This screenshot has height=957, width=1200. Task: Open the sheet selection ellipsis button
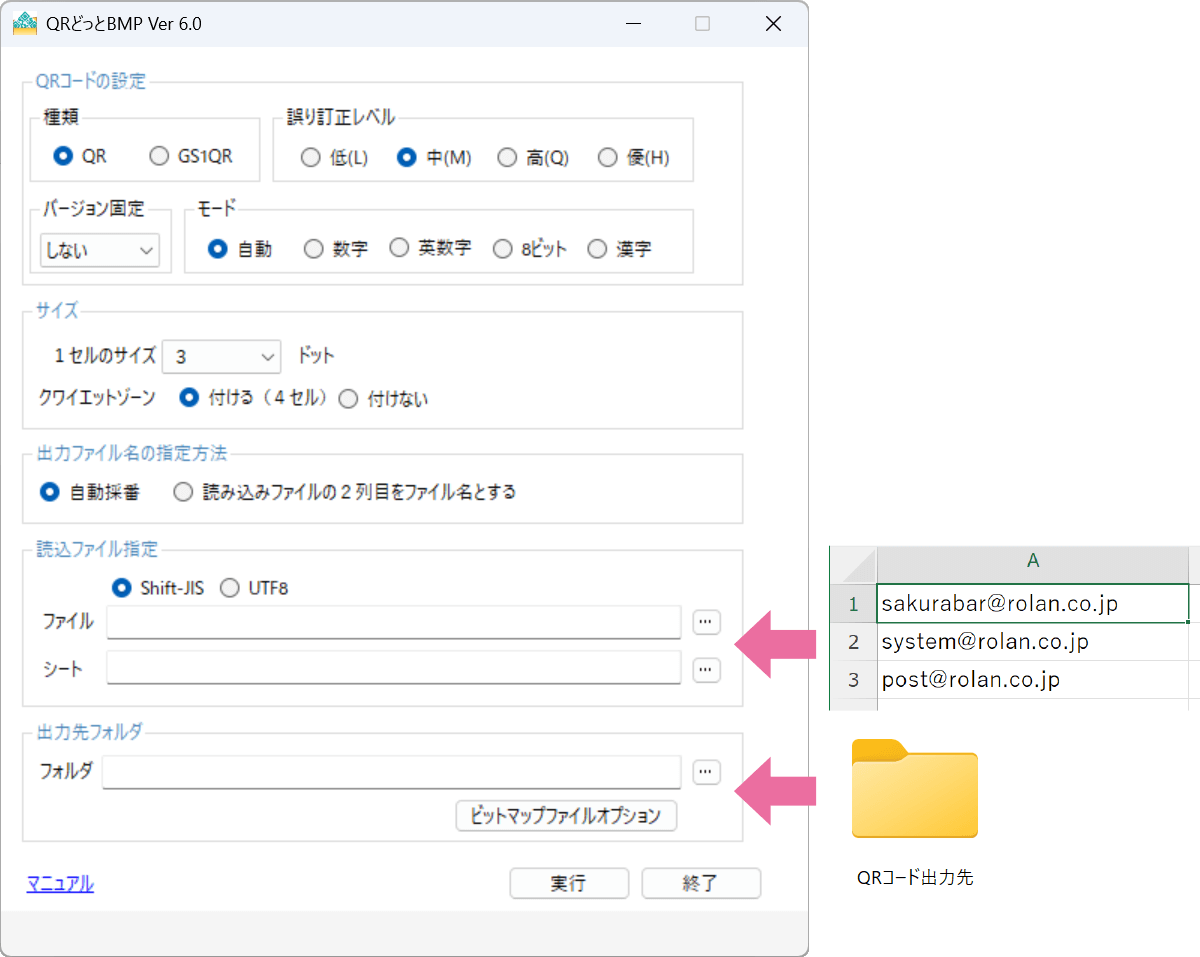coord(706,670)
